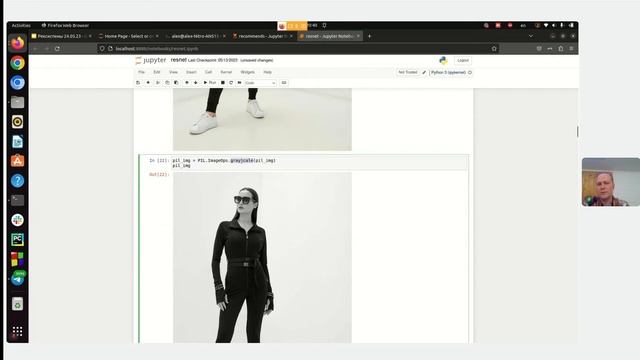Screen dimensions: 640x360
Task: Open Ubuntu Software from the dock
Action: (x=18, y=161)
